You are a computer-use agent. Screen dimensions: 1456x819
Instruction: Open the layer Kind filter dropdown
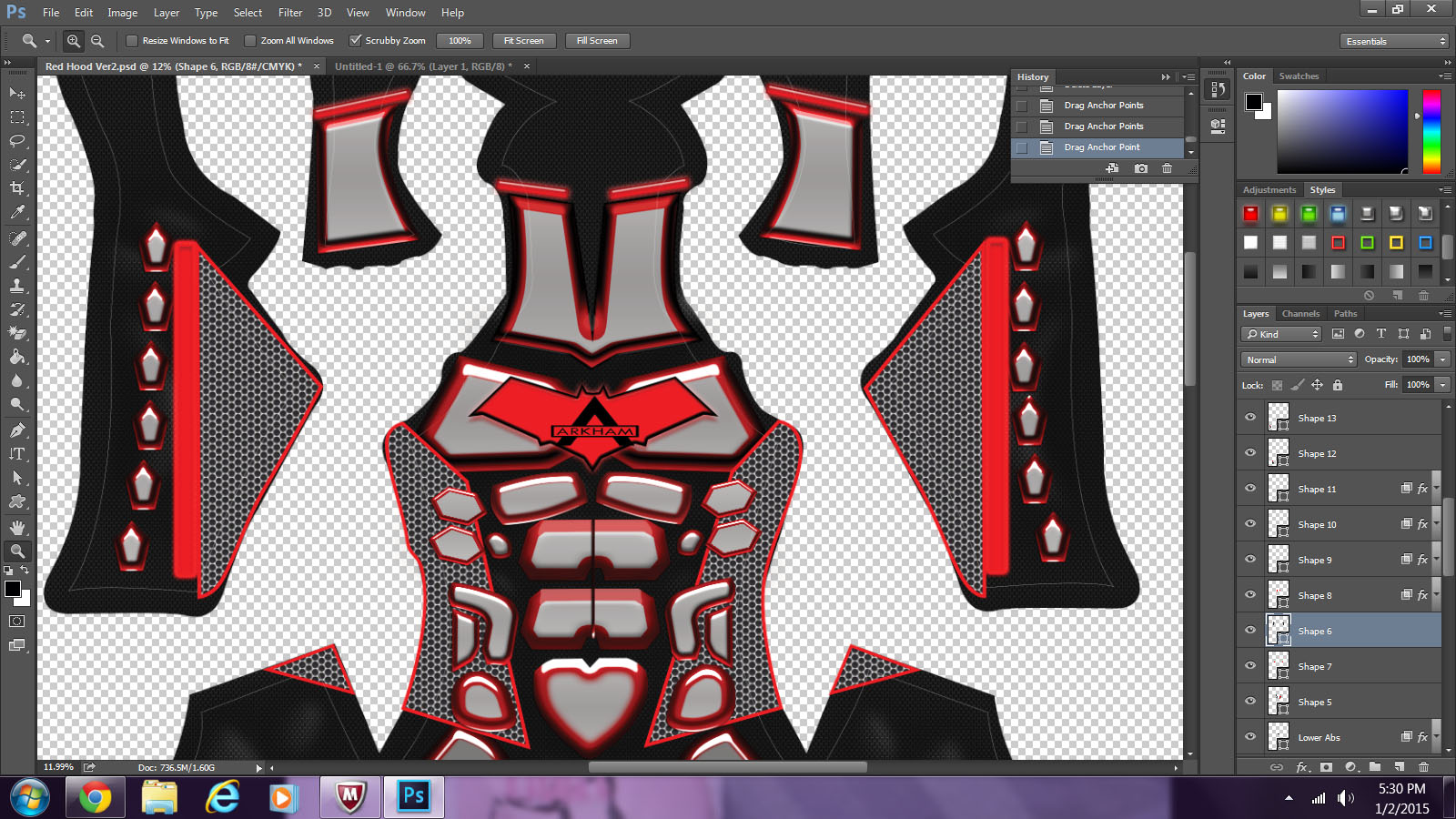pyautogui.click(x=1281, y=334)
